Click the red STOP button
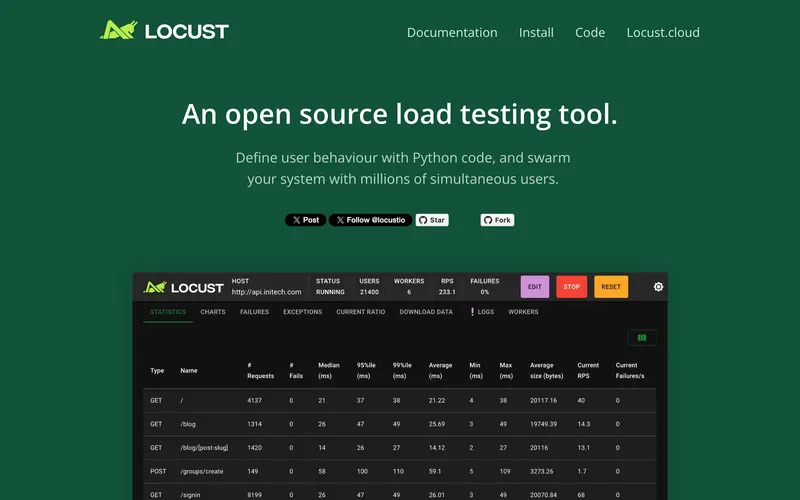 point(571,287)
